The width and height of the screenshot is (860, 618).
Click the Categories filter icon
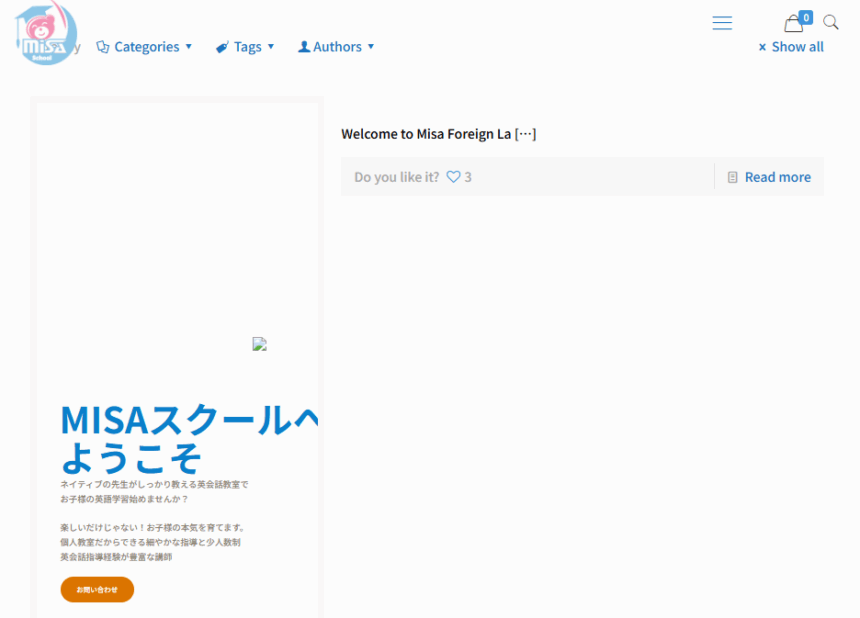(102, 47)
